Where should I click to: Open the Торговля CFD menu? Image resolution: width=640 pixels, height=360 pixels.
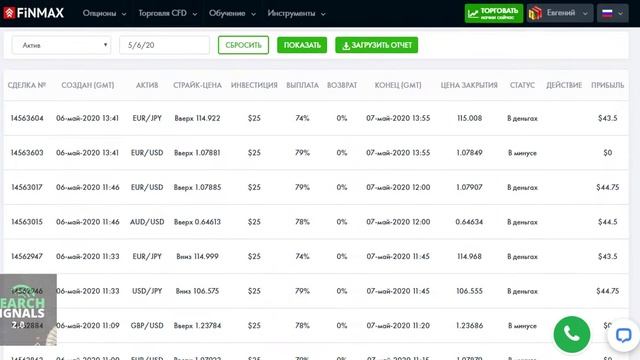tap(167, 13)
